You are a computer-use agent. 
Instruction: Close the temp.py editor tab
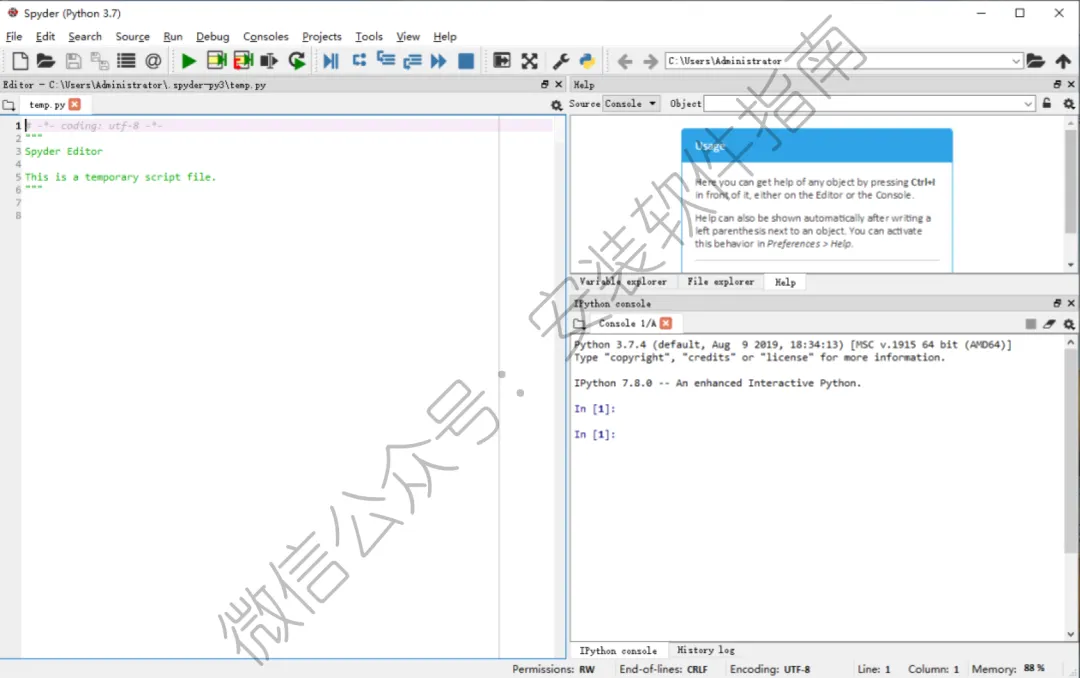(x=75, y=104)
